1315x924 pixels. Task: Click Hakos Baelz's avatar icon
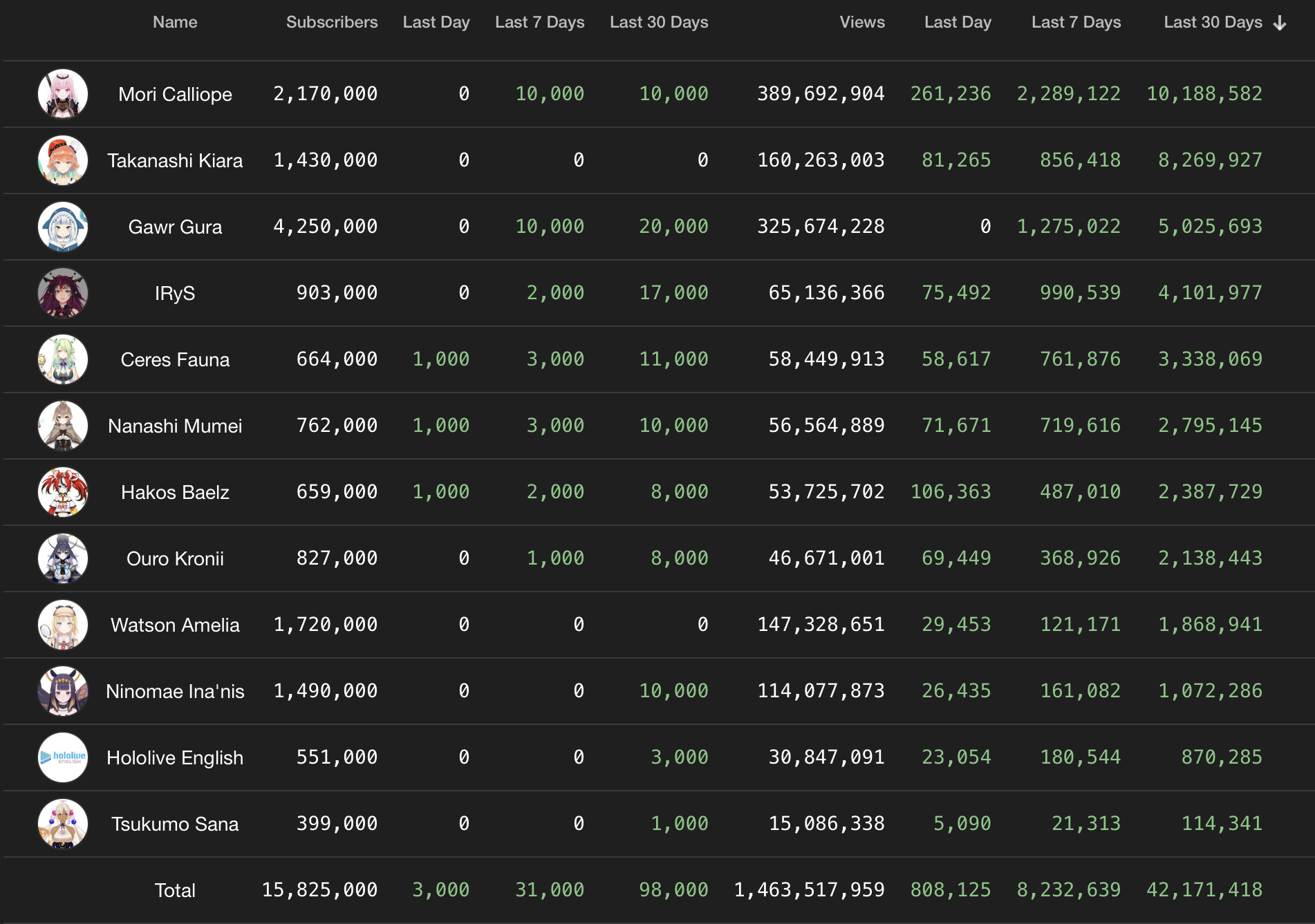tap(63, 492)
